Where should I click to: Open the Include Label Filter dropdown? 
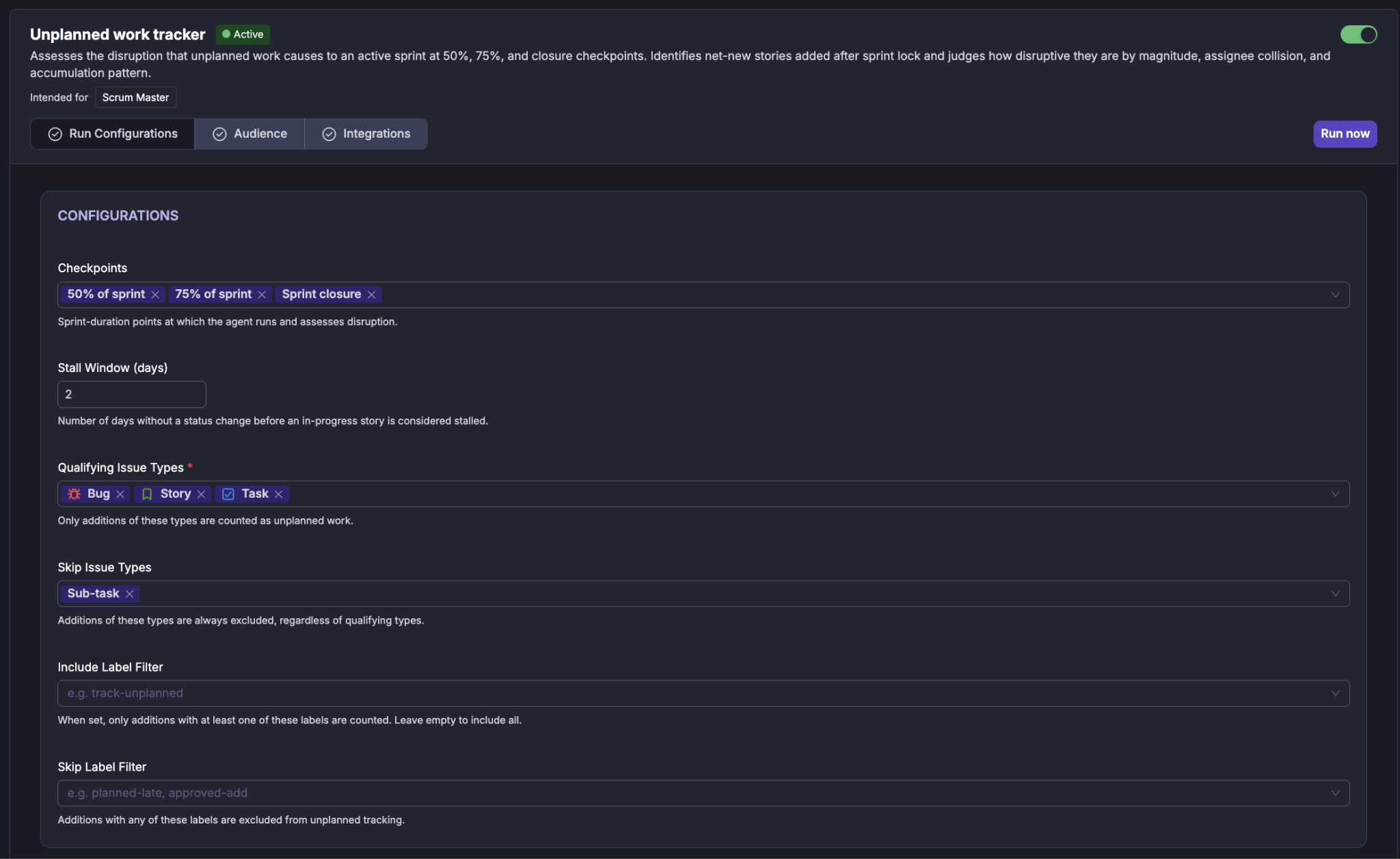point(1335,693)
